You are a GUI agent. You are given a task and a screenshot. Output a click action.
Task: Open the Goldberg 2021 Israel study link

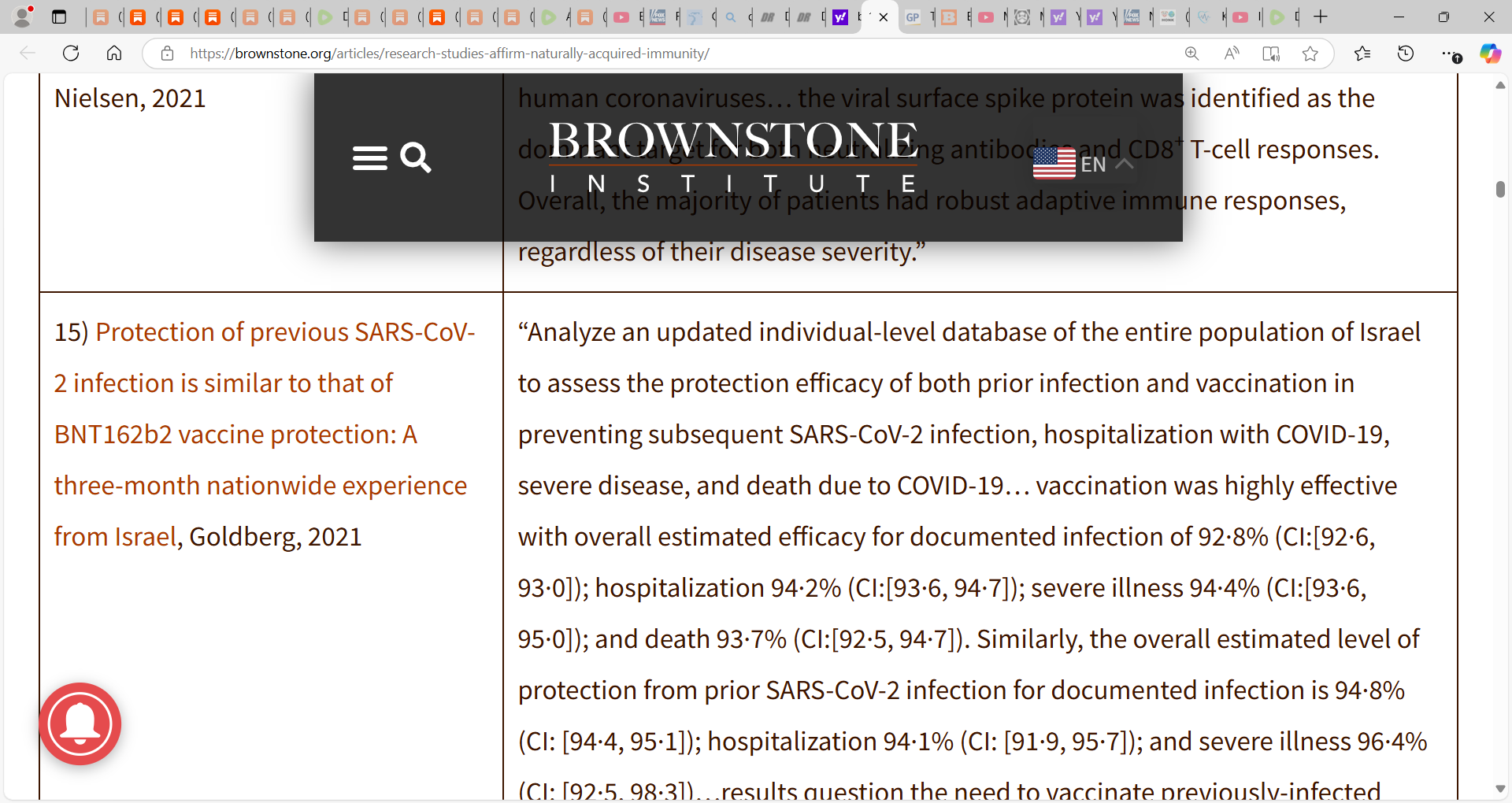(x=265, y=434)
